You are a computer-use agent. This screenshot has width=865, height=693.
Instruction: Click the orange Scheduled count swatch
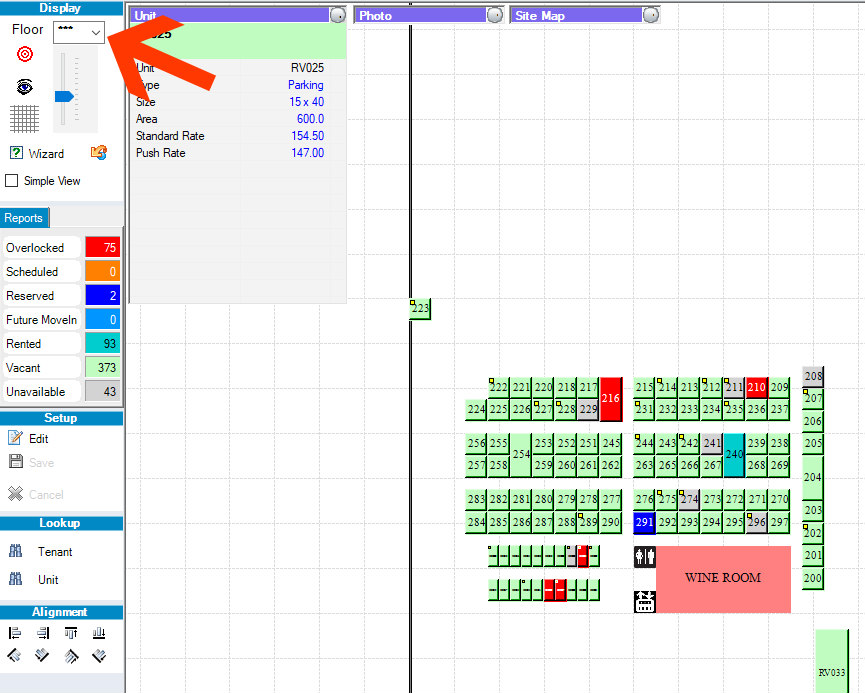(103, 271)
